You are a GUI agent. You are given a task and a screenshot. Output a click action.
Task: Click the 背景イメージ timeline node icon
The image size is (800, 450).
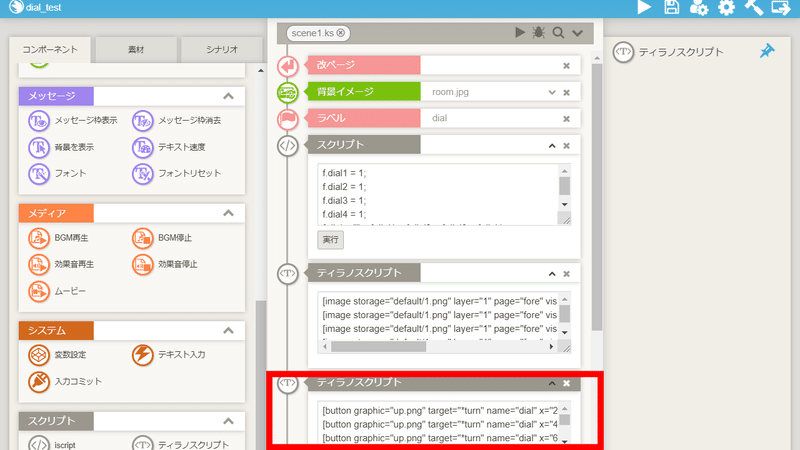tap(288, 92)
